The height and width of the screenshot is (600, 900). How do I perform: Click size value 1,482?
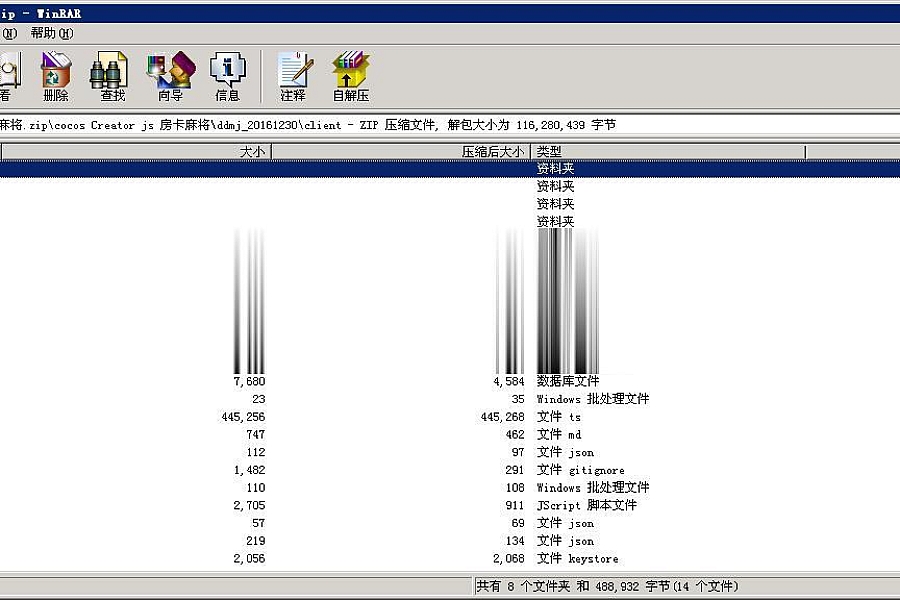click(249, 470)
